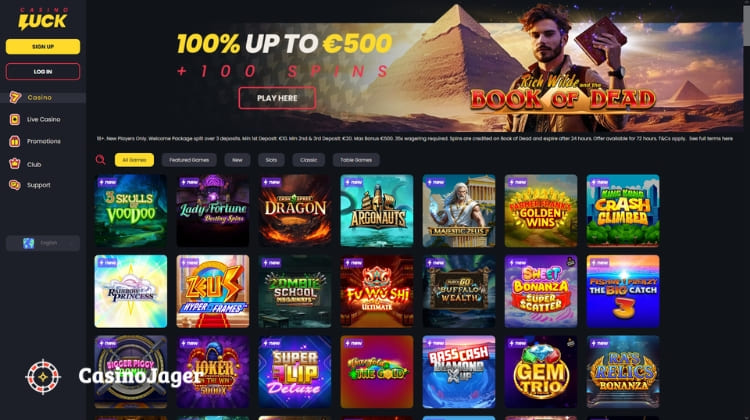Open Live Casino from sidebar icon
Viewport: 750px width, 420px height.
15,119
